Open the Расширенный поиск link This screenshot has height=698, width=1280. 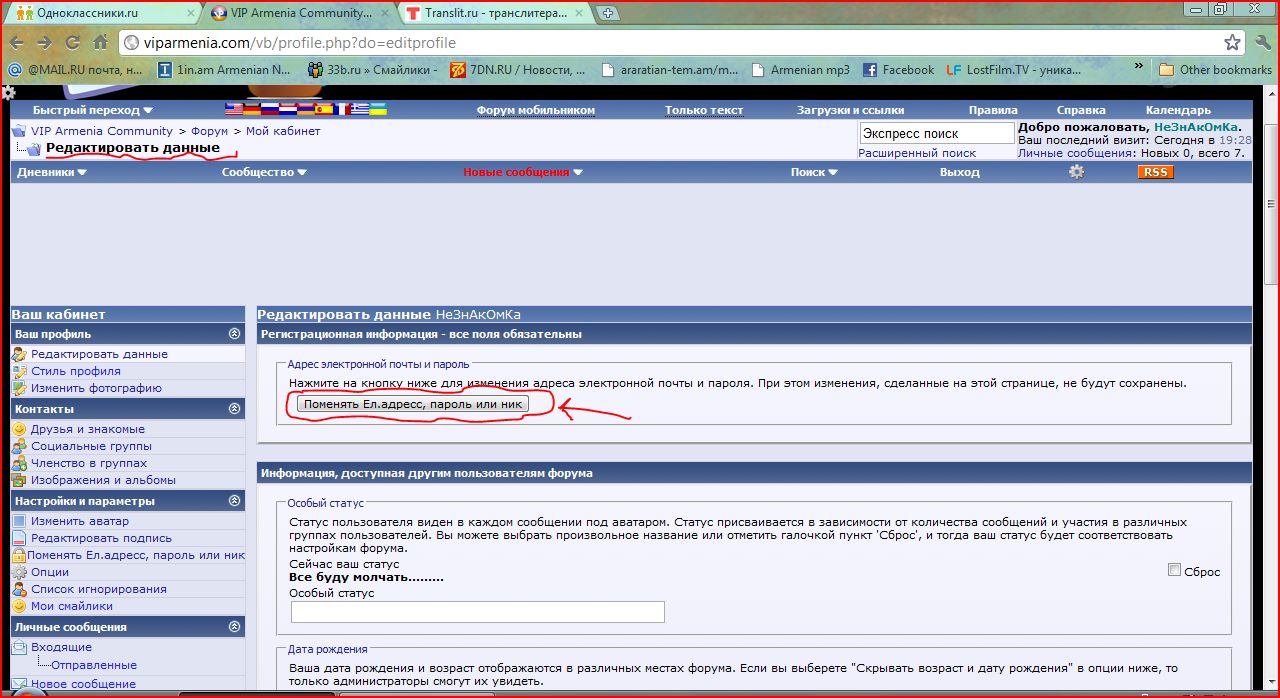917,153
